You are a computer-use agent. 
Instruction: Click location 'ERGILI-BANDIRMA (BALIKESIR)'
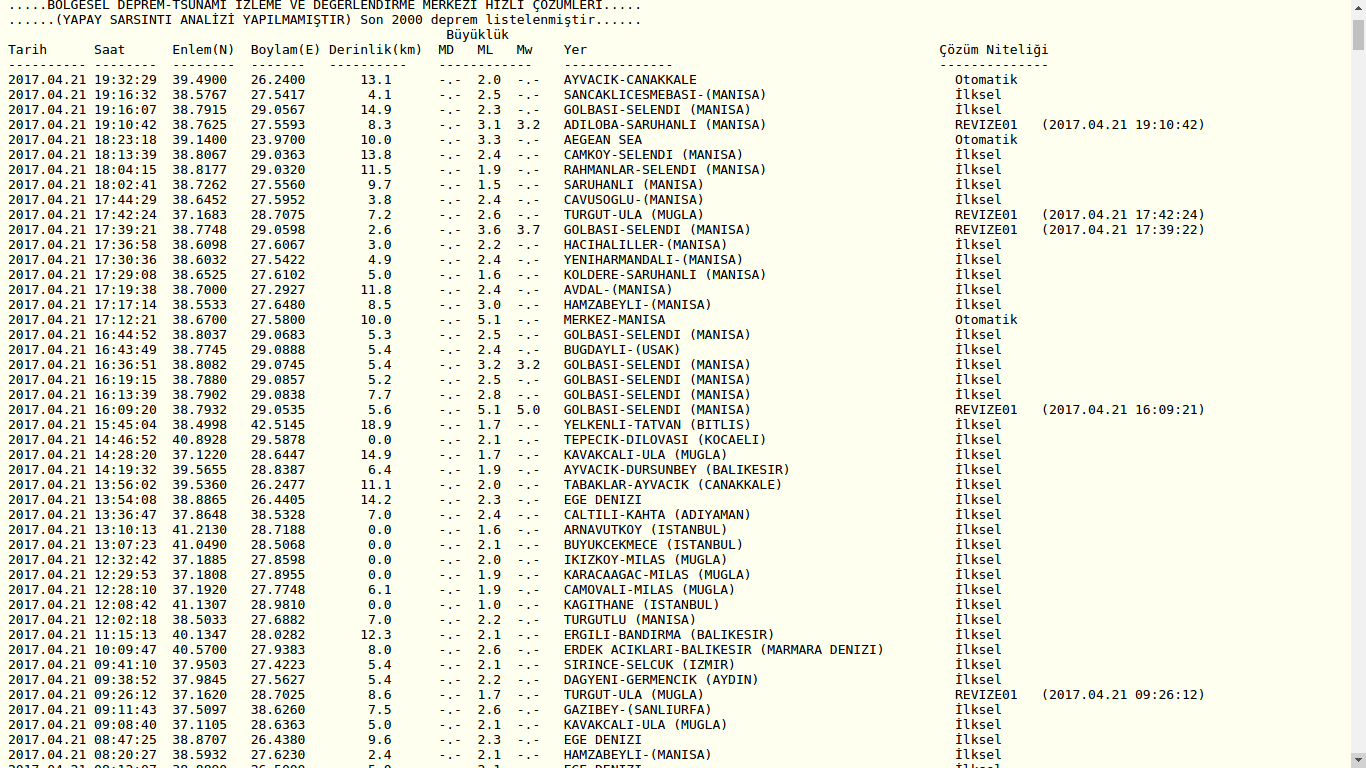pyautogui.click(x=669, y=635)
